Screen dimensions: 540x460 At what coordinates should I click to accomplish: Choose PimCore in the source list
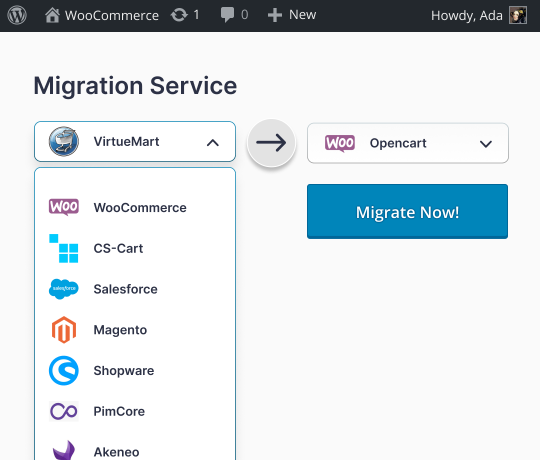pyautogui.click(x=135, y=411)
